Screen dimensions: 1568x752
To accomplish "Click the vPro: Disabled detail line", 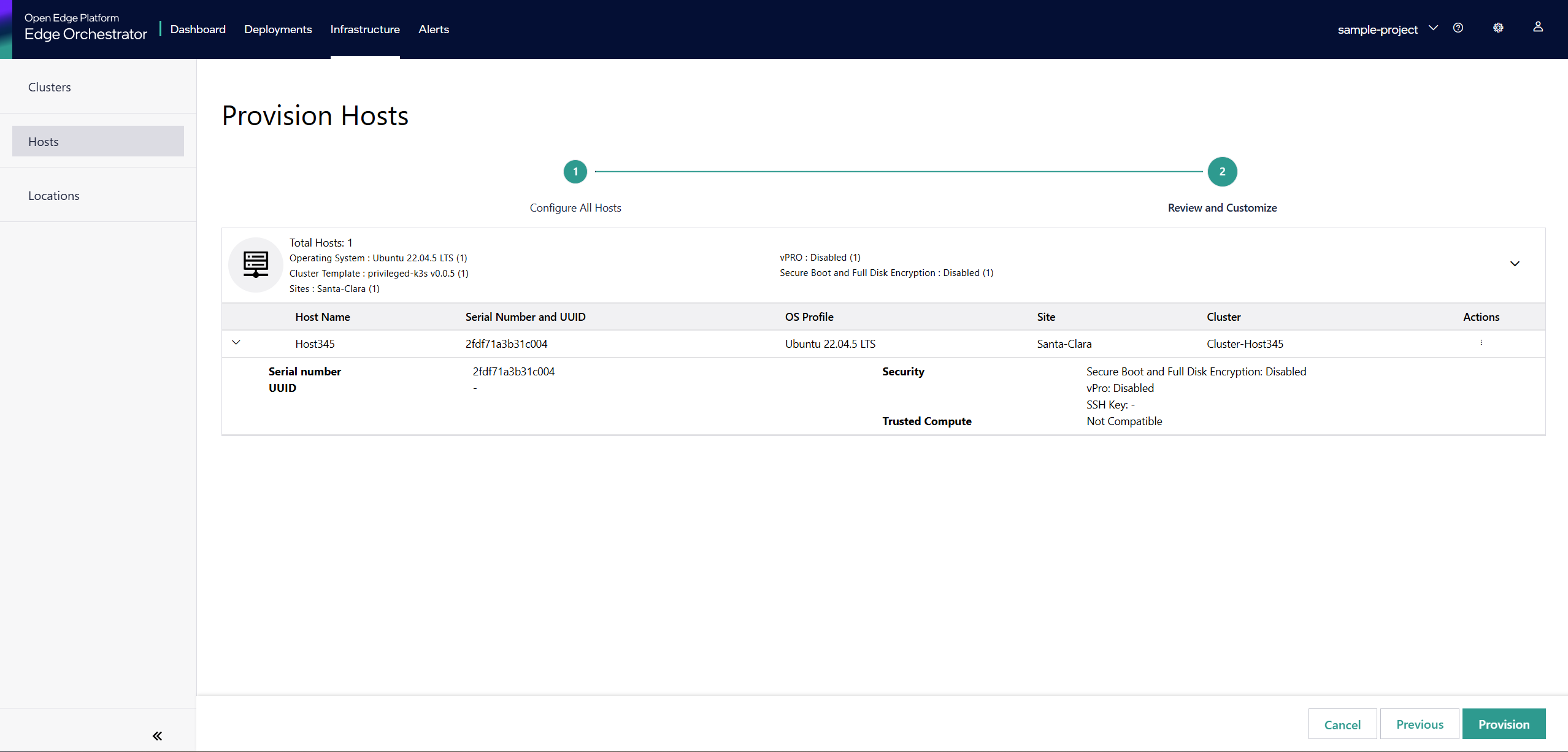I will pos(1120,388).
